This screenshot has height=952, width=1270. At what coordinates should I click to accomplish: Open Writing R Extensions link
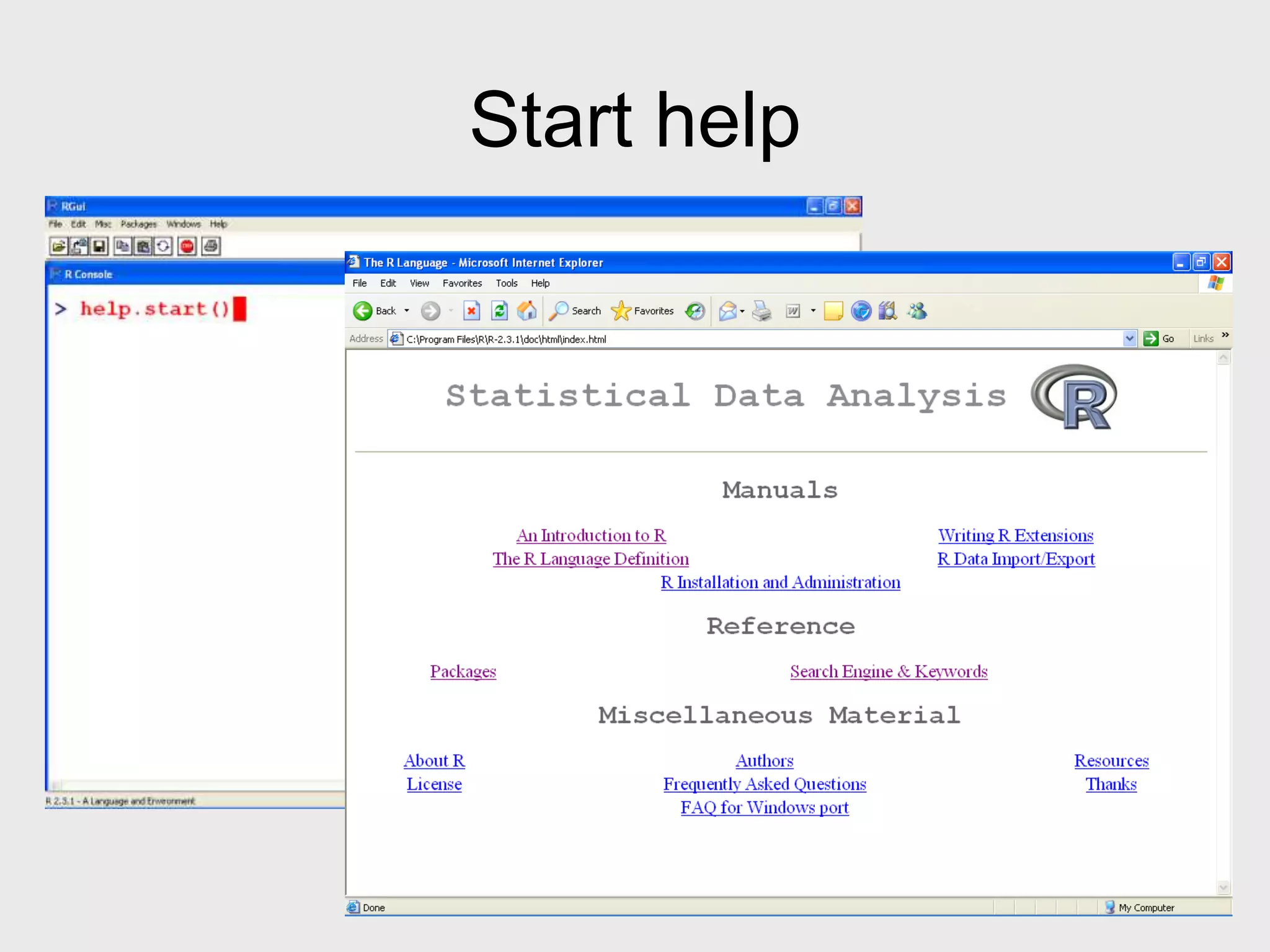[1016, 535]
